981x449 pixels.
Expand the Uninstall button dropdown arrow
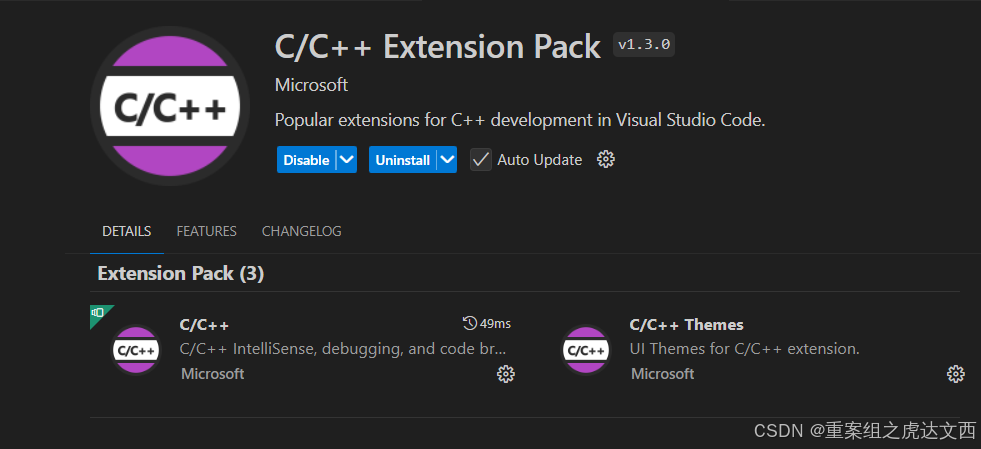coord(446,160)
